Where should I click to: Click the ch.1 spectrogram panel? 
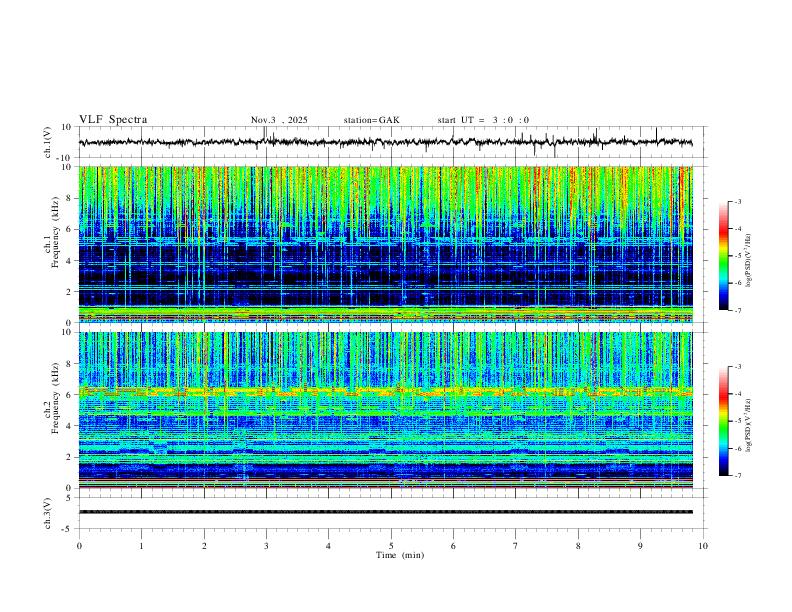click(x=385, y=244)
